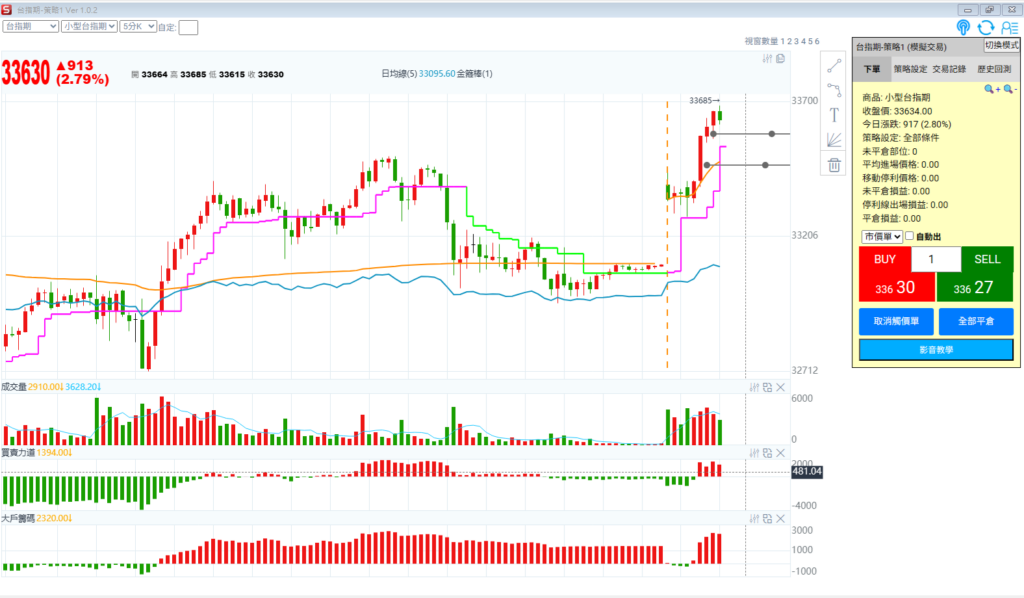The height and width of the screenshot is (598, 1024).
Task: Set window count to 4
Action: click(804, 41)
